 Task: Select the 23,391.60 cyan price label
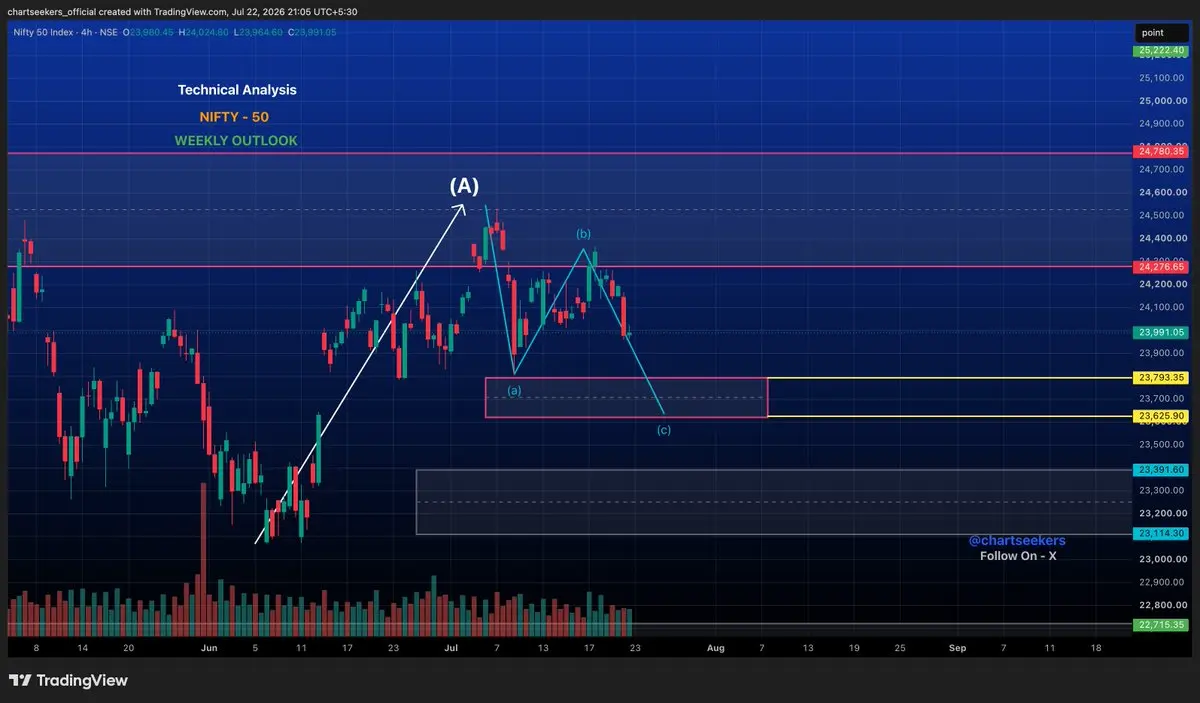click(1159, 470)
